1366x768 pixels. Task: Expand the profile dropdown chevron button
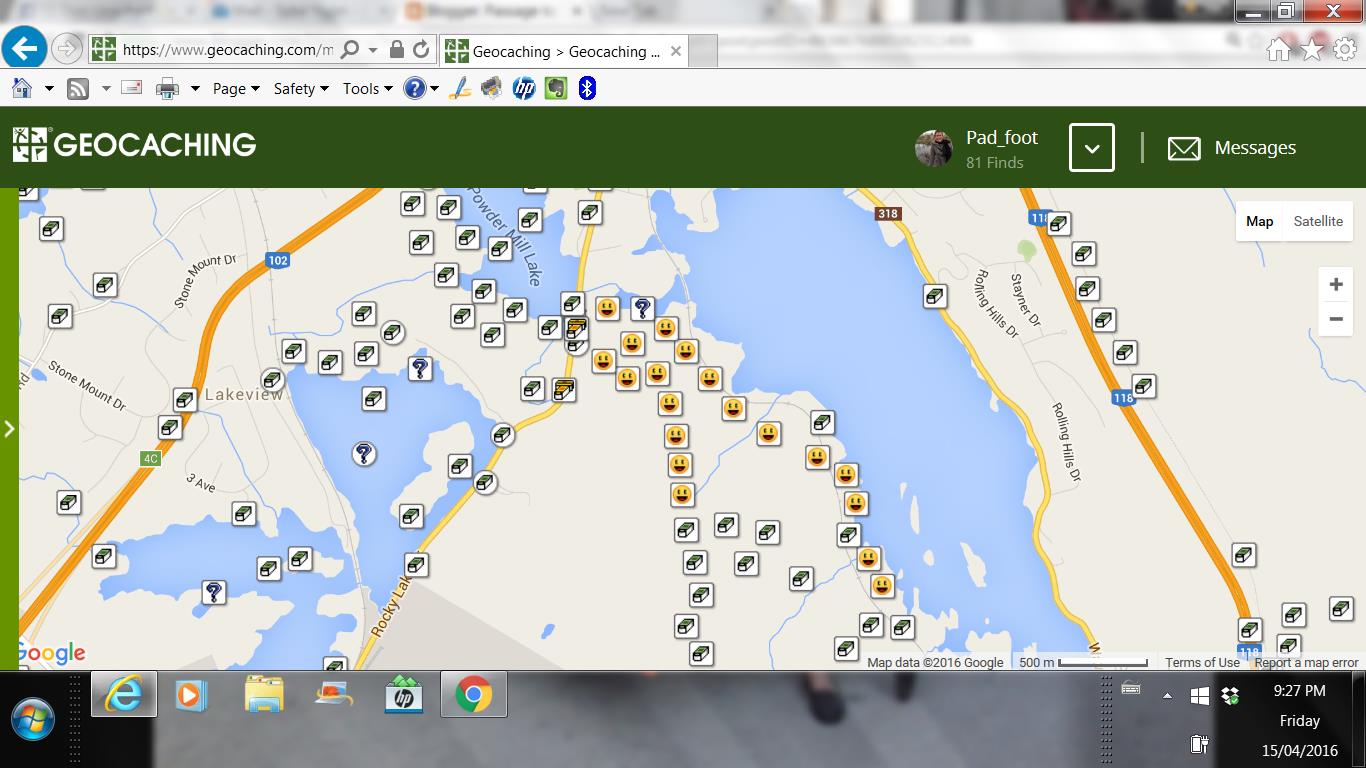point(1092,148)
